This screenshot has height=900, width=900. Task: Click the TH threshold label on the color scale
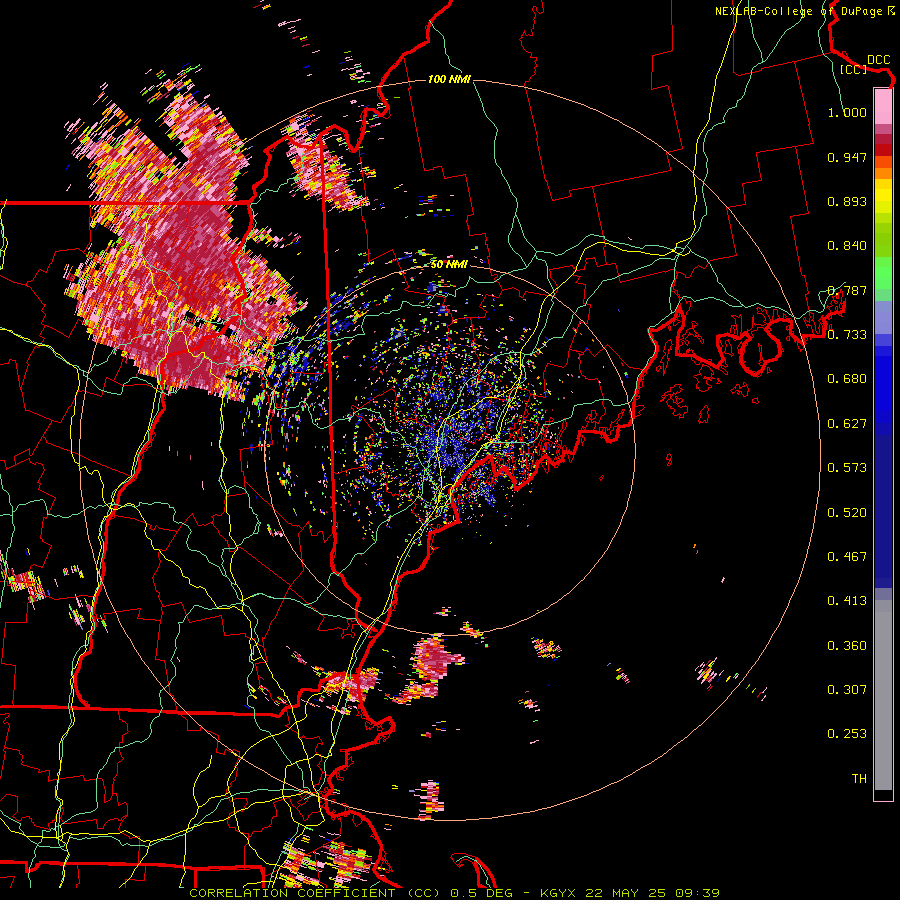tap(859, 779)
